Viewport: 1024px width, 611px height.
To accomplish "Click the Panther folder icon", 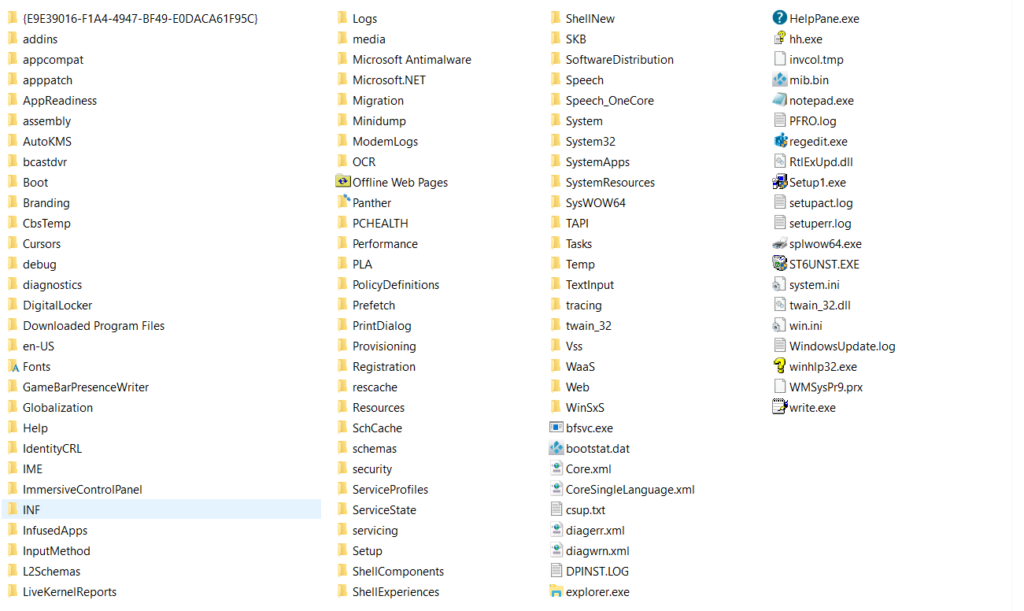I will click(x=343, y=202).
